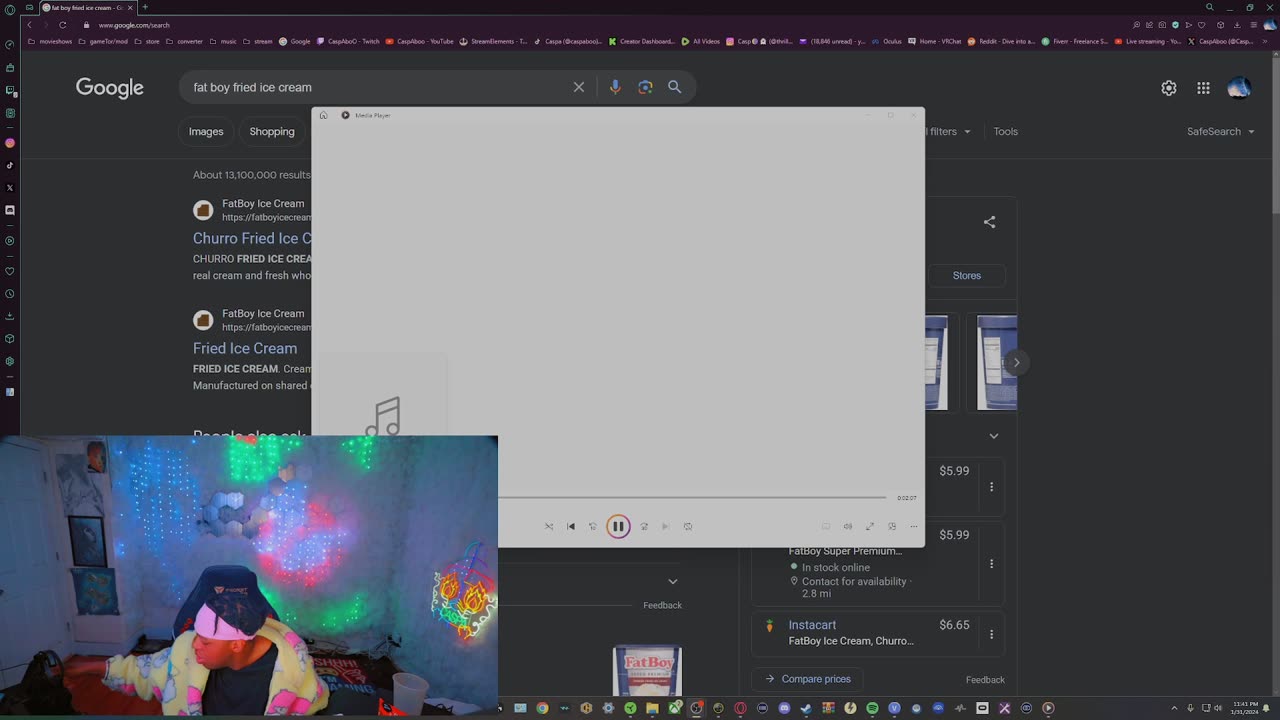Open options for Instacart listing
Image resolution: width=1280 pixels, height=720 pixels.
click(992, 634)
